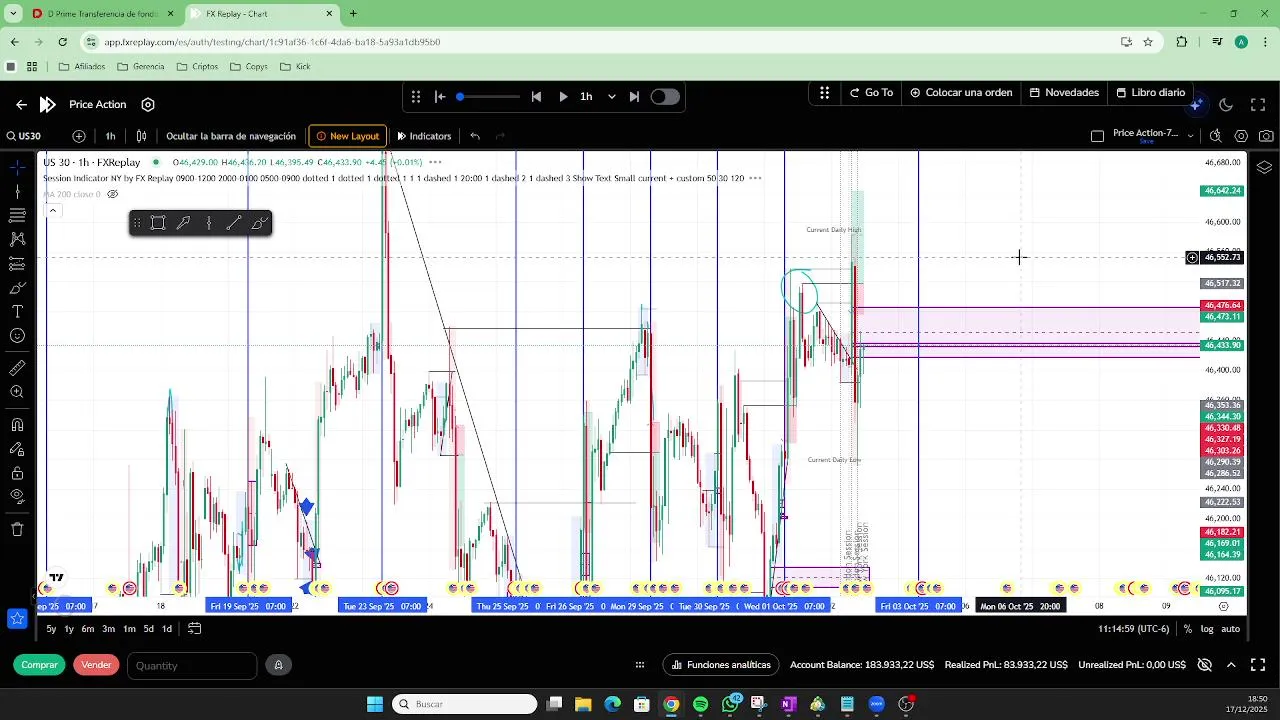This screenshot has height=720, width=1280.
Task: Open the US 30 symbol legend more options
Action: (435, 162)
